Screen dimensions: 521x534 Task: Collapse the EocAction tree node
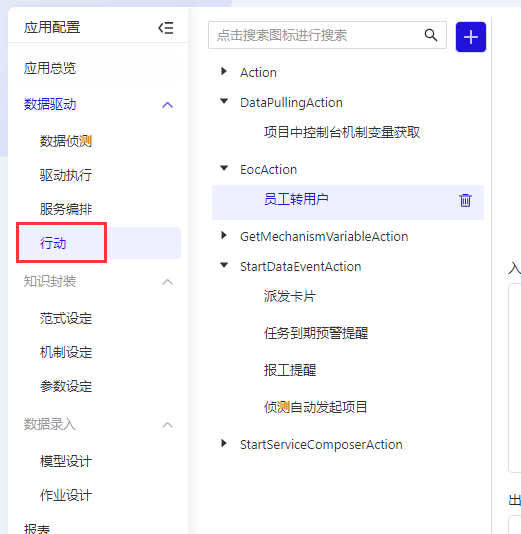pos(224,168)
